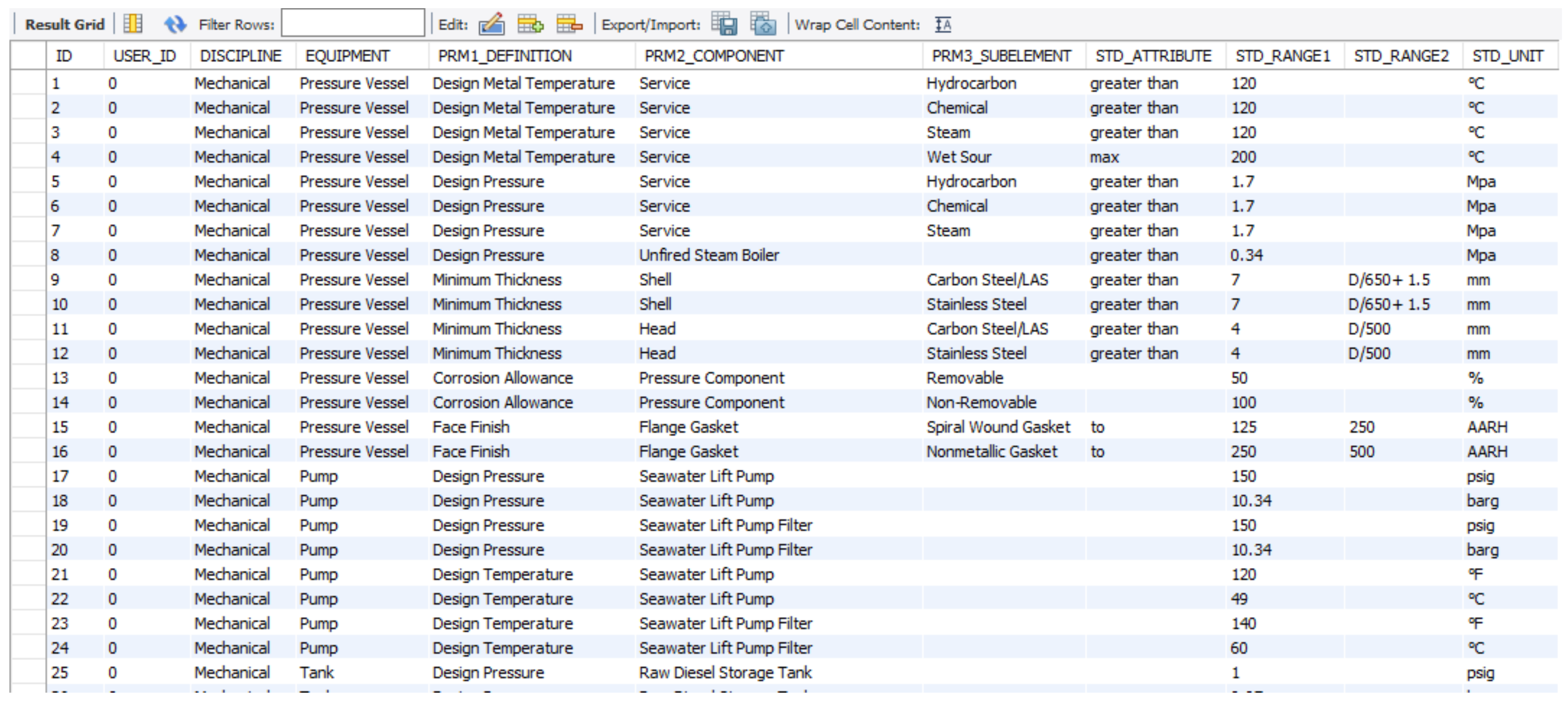The width and height of the screenshot is (1568, 705).
Task: Click the refresh results icon
Action: 175,24
